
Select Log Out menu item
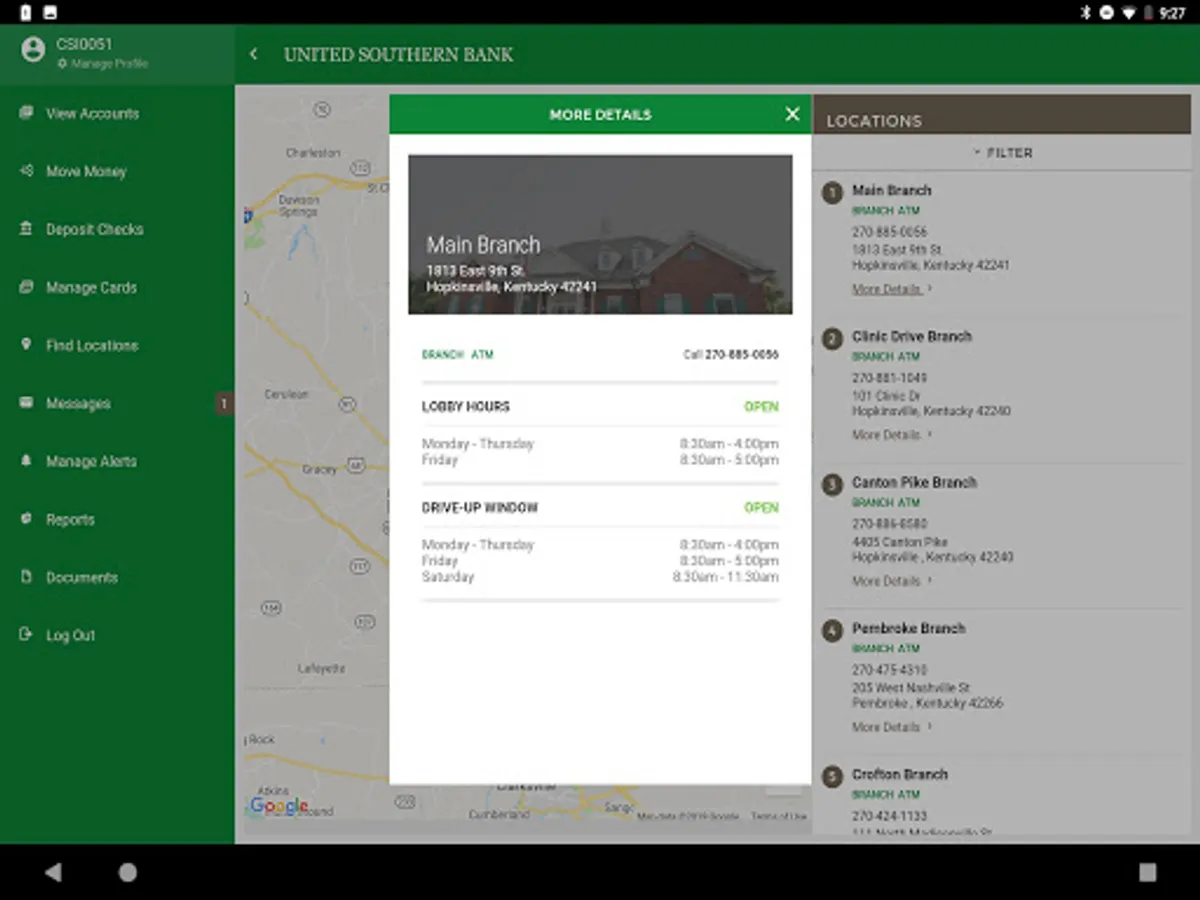(70, 636)
